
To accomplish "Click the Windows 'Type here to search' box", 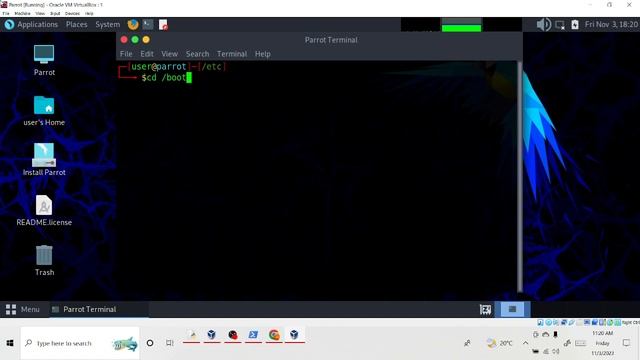I will click(x=80, y=343).
